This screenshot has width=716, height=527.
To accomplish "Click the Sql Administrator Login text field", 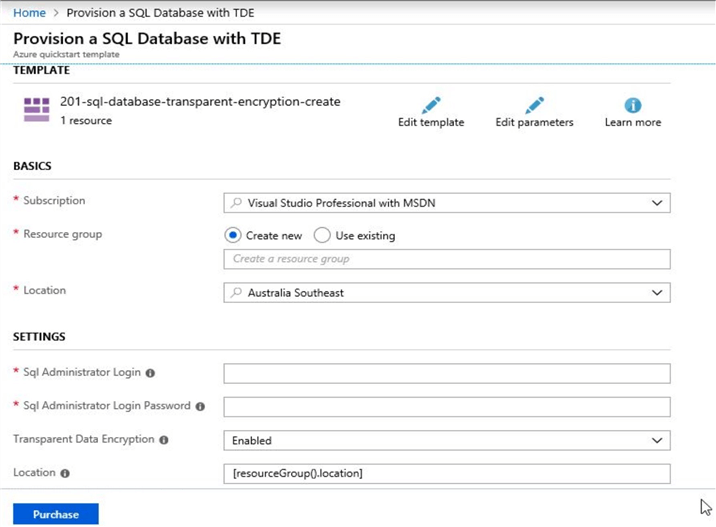I will click(x=446, y=373).
